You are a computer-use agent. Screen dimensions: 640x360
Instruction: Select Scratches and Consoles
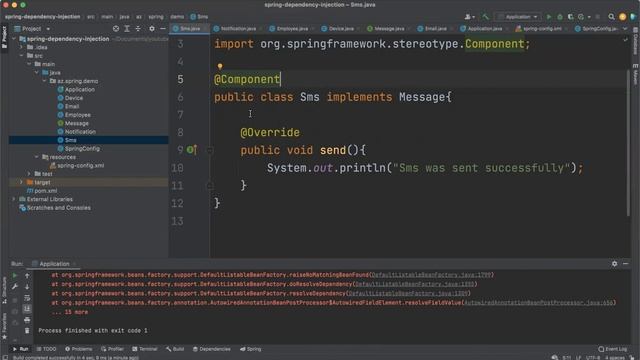coord(55,208)
